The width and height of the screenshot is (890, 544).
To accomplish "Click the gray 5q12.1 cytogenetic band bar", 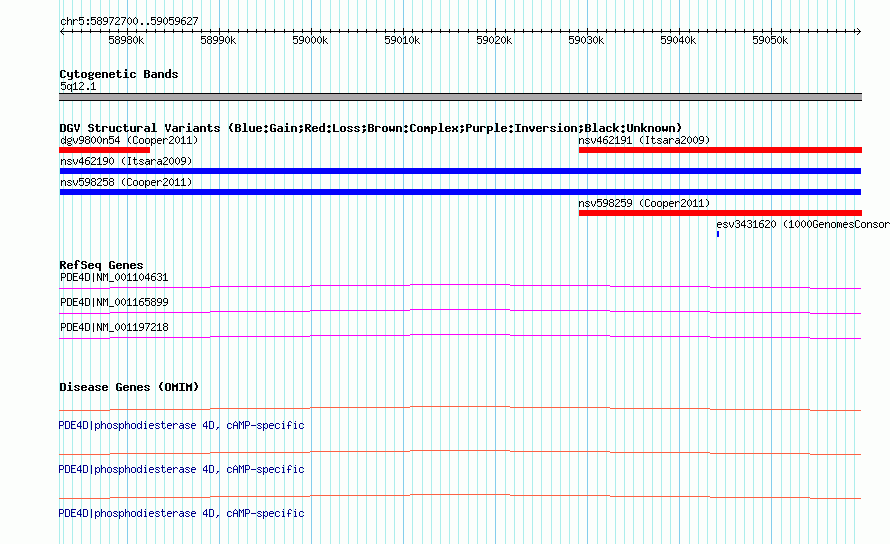I will pos(460,97).
